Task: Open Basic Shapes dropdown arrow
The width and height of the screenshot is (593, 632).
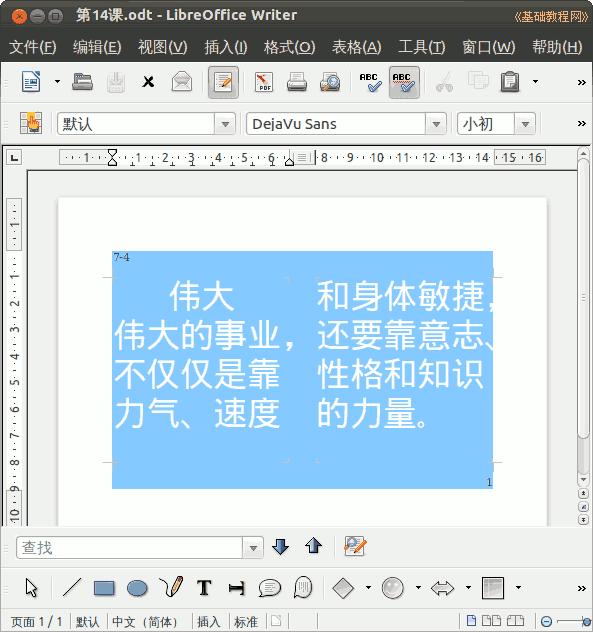Action: [368, 588]
